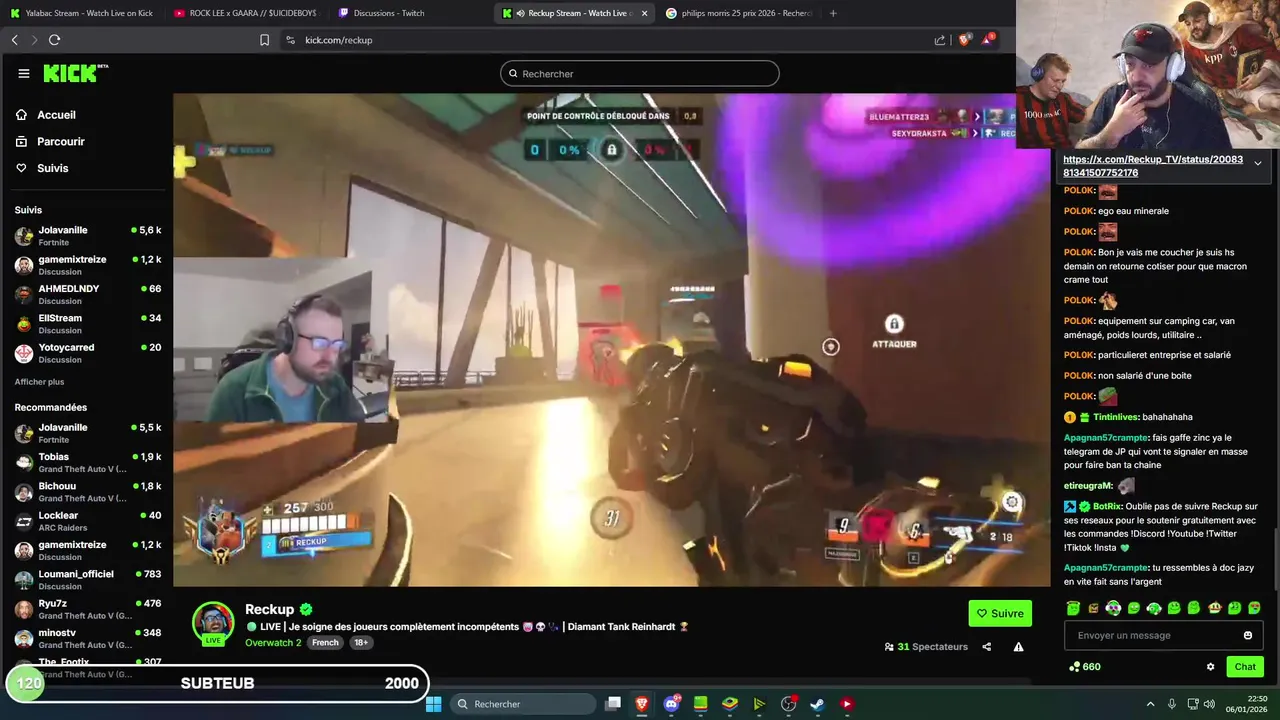The height and width of the screenshot is (720, 1280).
Task: Open Yotoycarred followed channel
Action: click(88, 353)
